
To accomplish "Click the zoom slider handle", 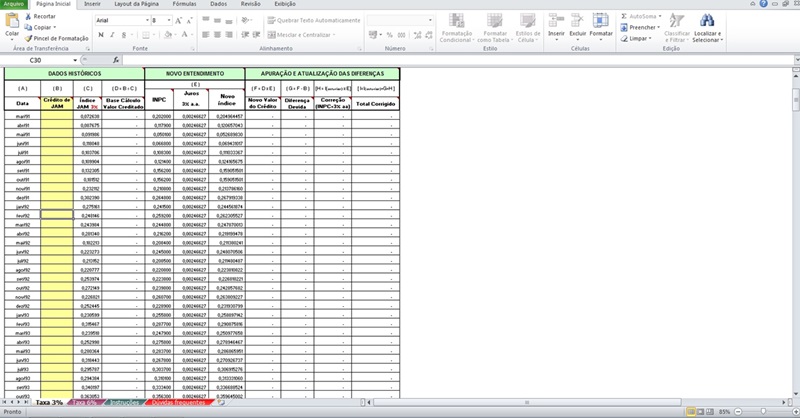I will click(x=763, y=411).
